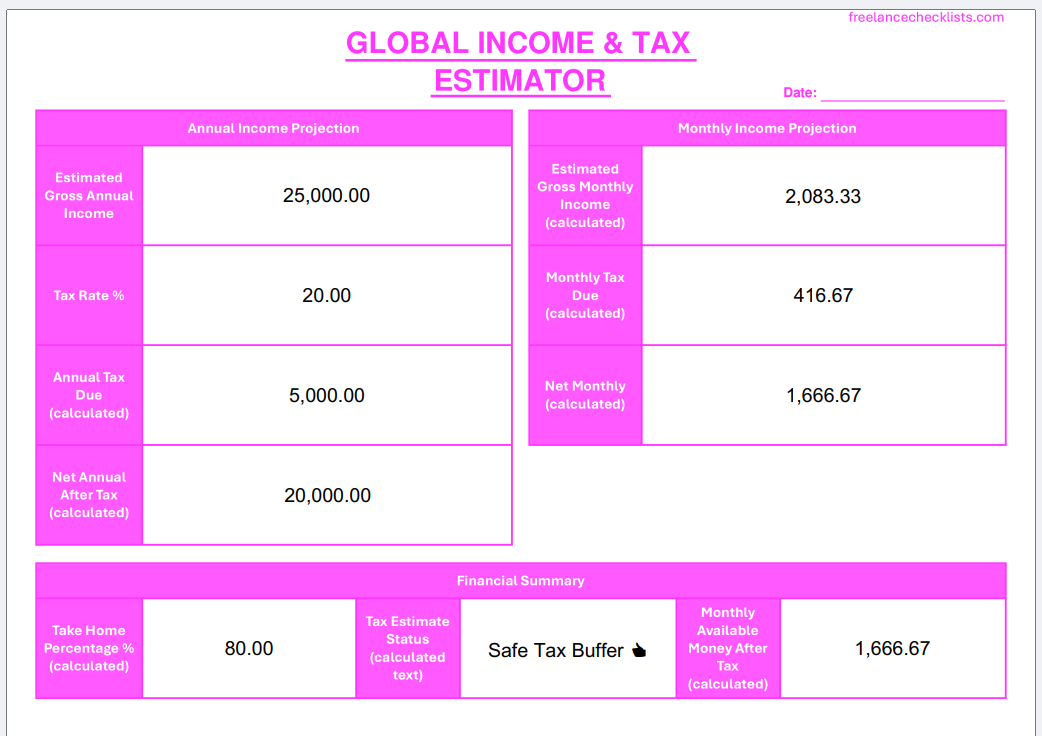Viewport: 1042px width, 736px height.
Task: Open the freelancechecklists.com link
Action: click(x=926, y=17)
